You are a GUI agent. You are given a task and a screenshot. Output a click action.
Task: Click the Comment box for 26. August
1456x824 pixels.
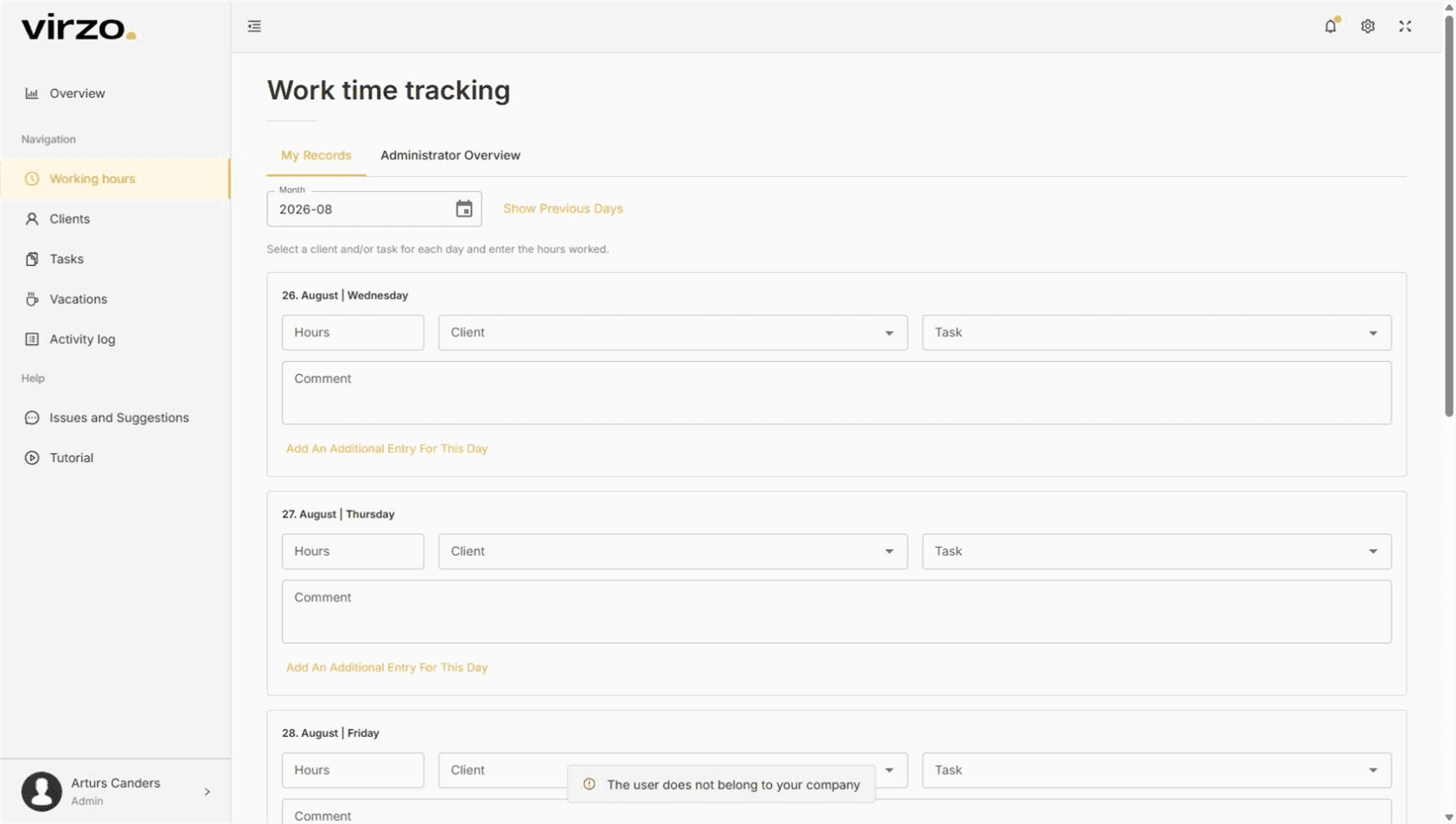[837, 393]
